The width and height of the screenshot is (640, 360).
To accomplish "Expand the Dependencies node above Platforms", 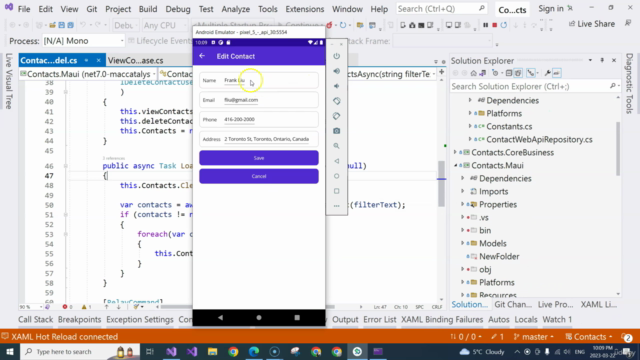I will coord(470,100).
